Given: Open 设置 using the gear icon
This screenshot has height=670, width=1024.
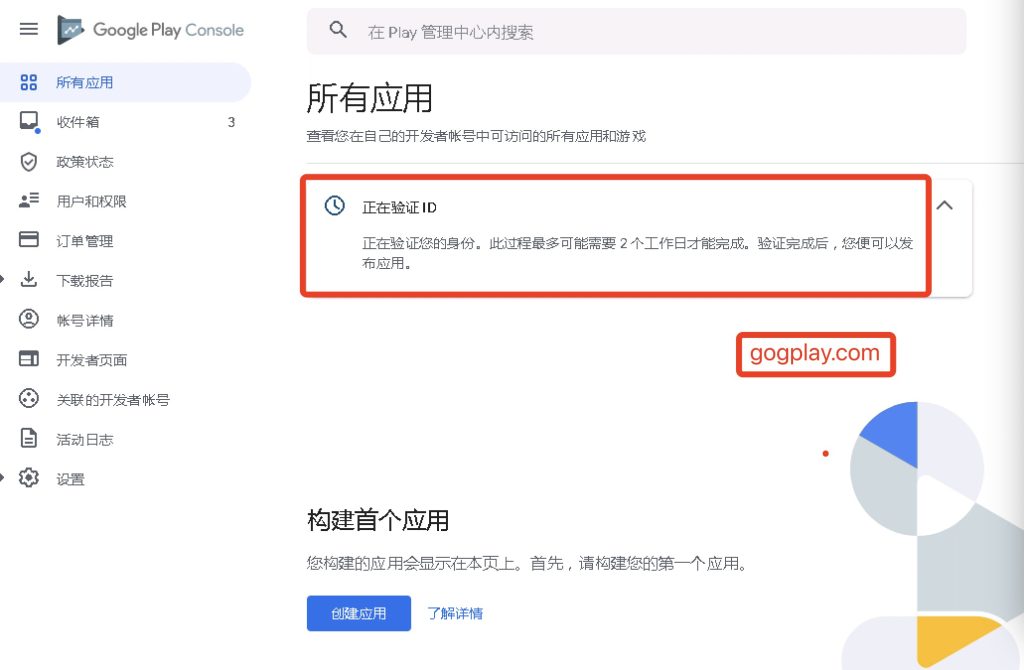Looking at the screenshot, I should click(x=31, y=479).
